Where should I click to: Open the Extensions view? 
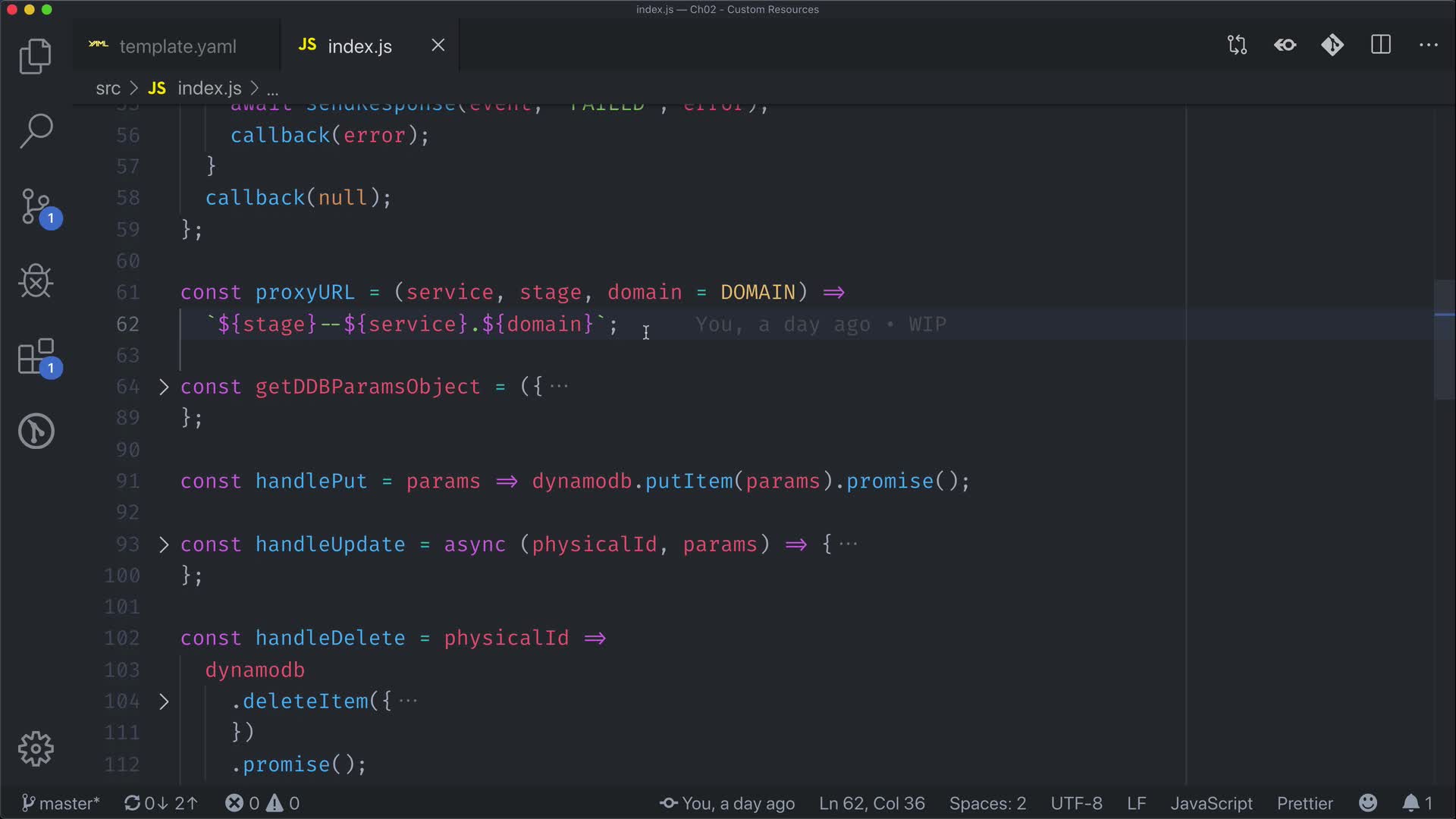(x=35, y=356)
